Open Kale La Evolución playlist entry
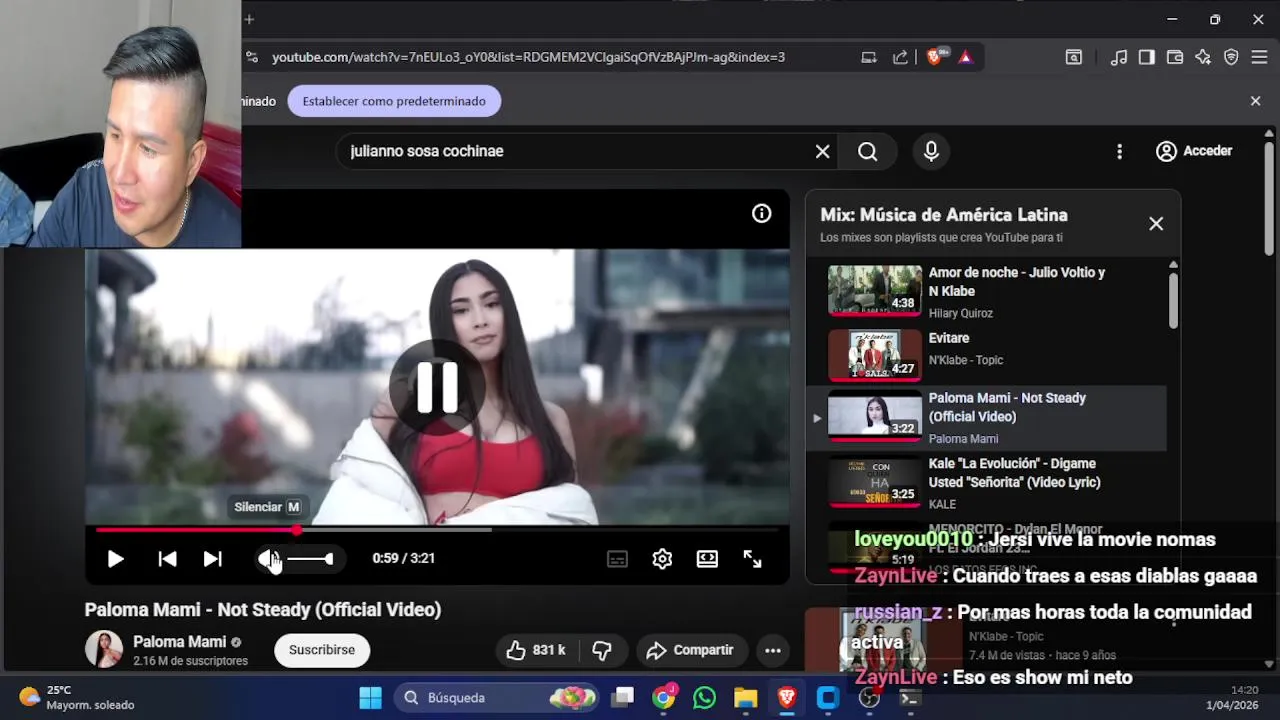Screen dimensions: 1280x720 [985, 483]
